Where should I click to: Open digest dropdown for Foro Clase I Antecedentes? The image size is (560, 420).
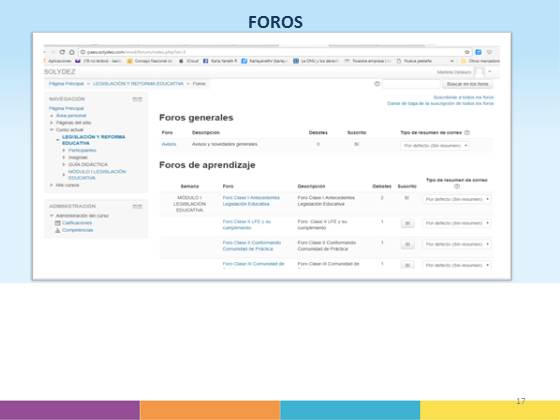click(x=458, y=199)
